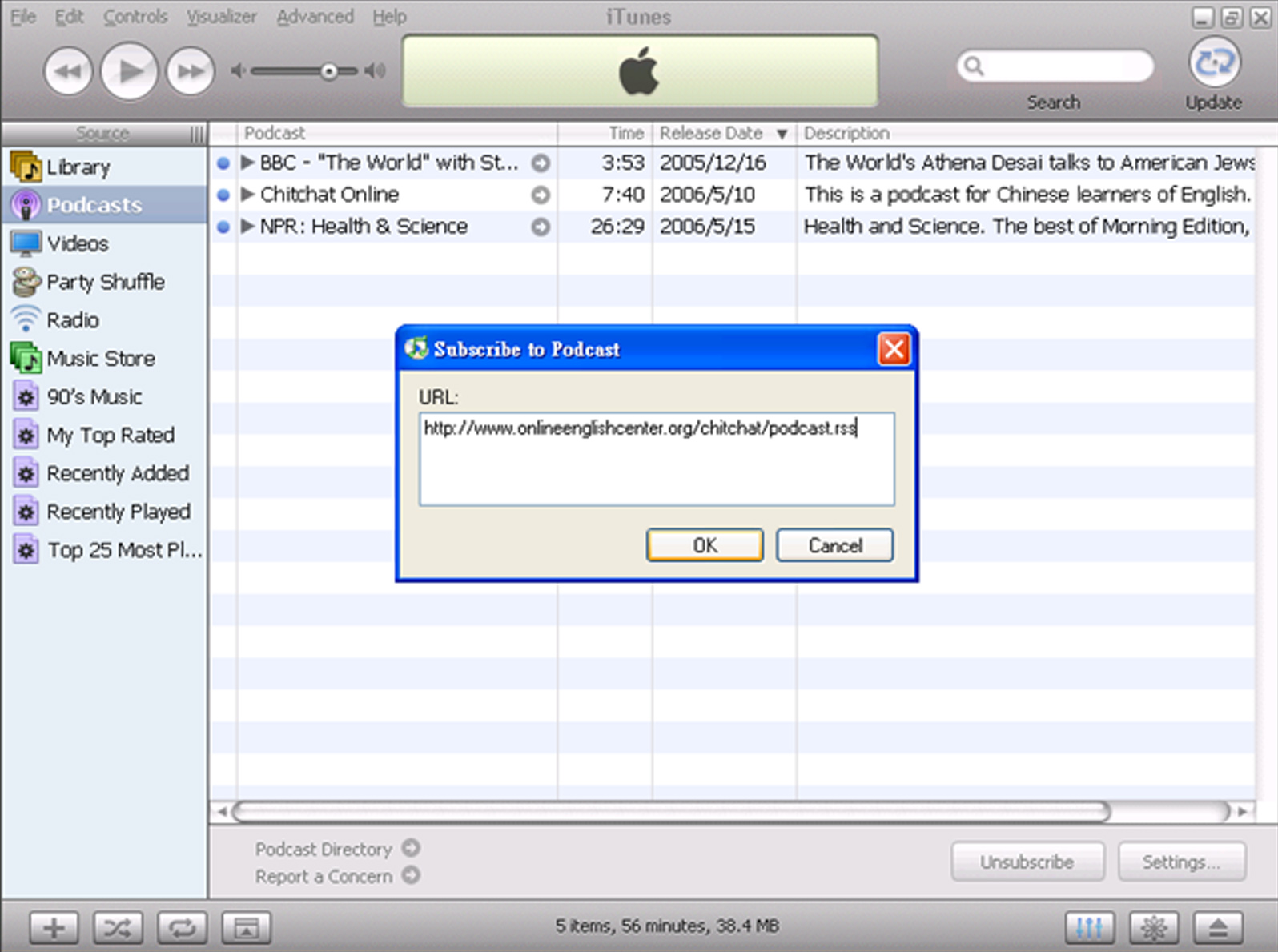Click the arrow icon next to NPR podcast
Viewport: 1278px width, 952px height.
tap(541, 227)
